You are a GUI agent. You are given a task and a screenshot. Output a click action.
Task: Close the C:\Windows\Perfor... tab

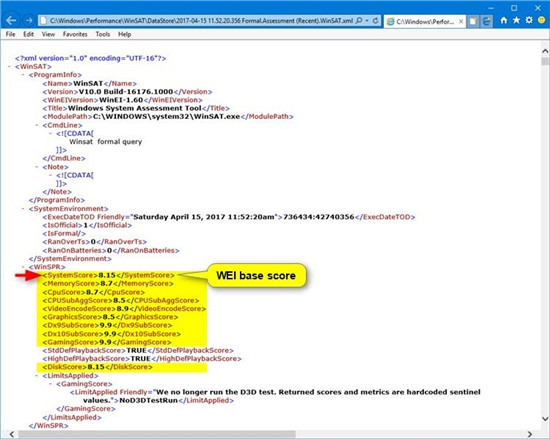[461, 21]
